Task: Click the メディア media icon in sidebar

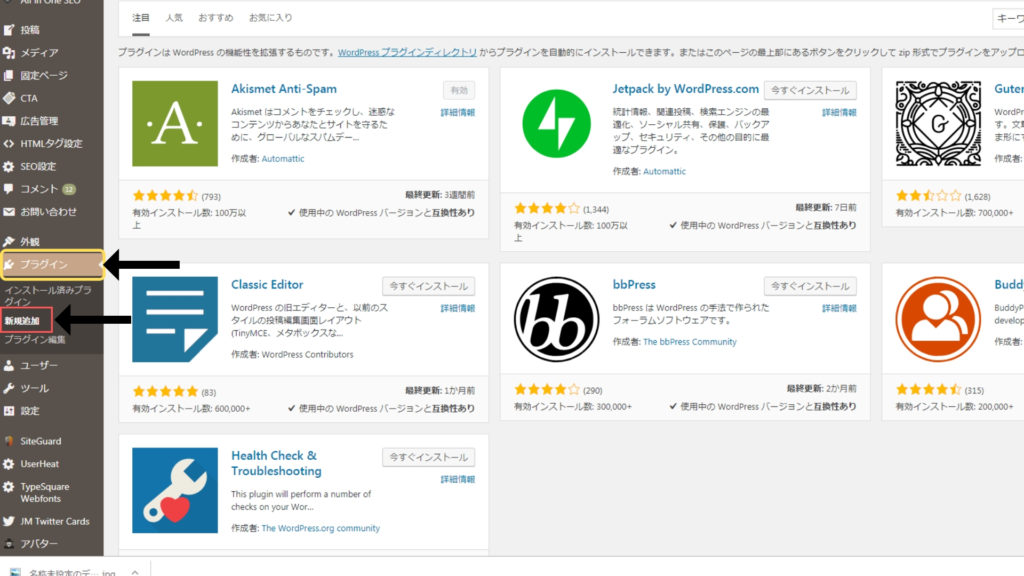Action: tap(8, 52)
